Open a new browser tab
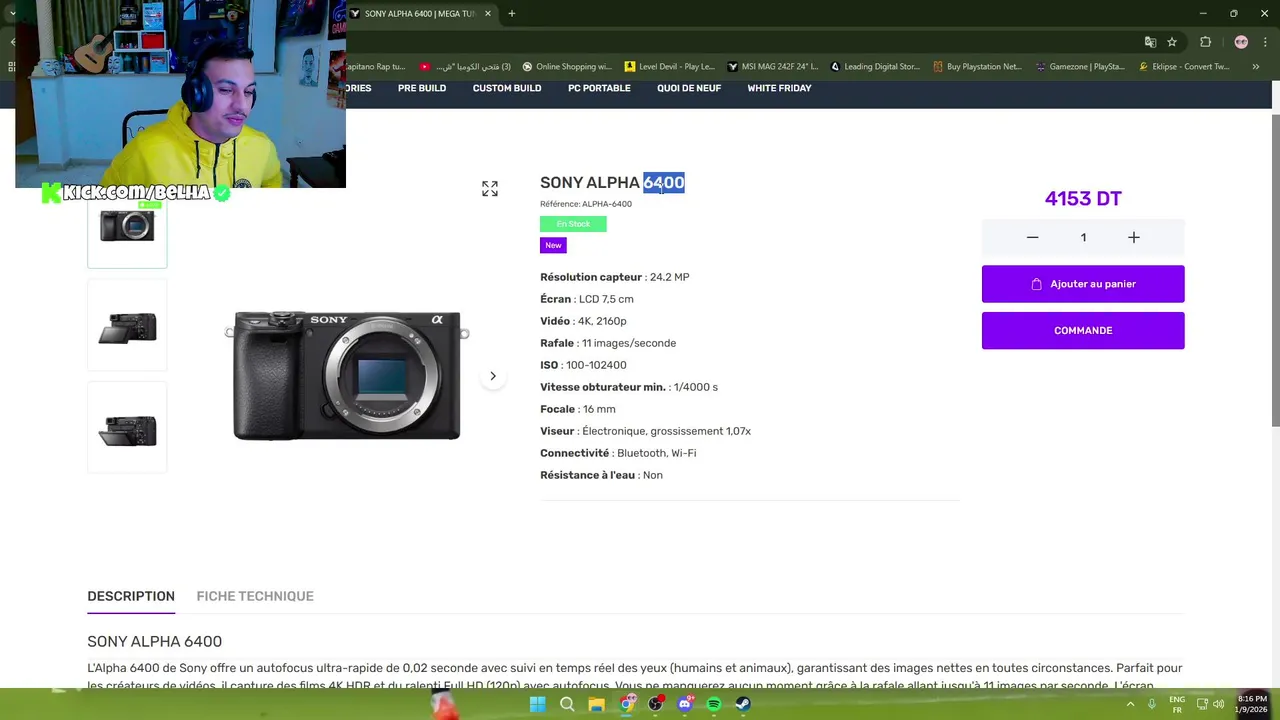1280x720 pixels. coord(512,14)
